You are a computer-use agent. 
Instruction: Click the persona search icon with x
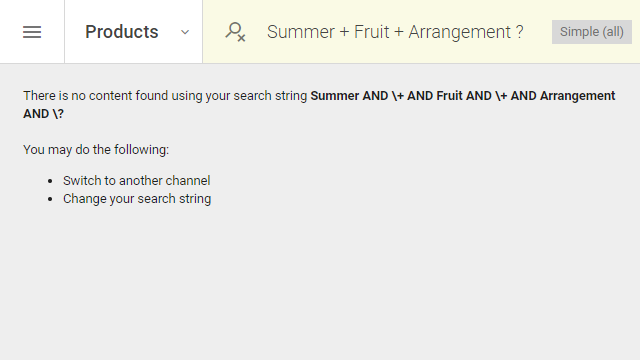coord(236,32)
